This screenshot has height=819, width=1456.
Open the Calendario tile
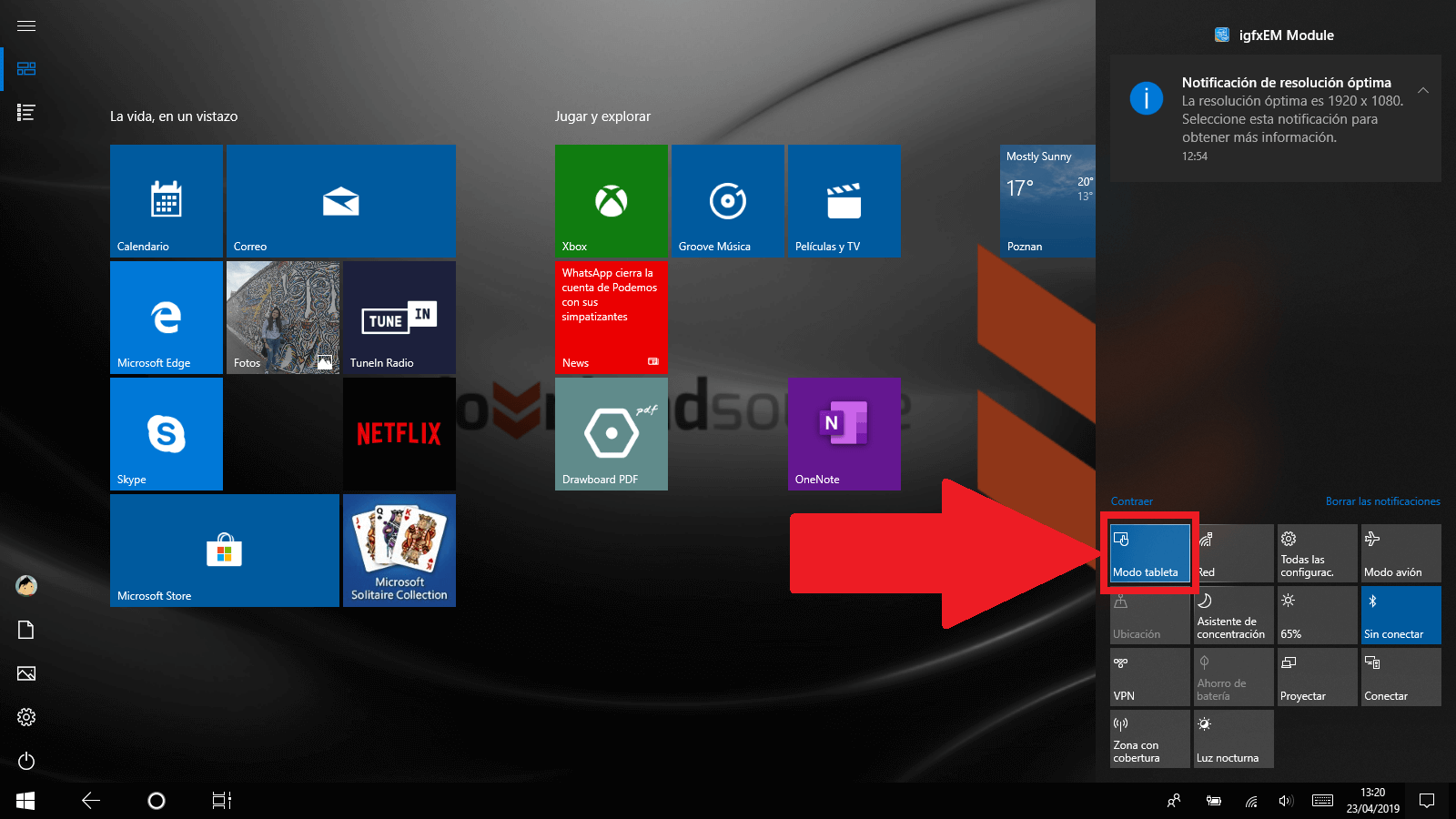[167, 201]
